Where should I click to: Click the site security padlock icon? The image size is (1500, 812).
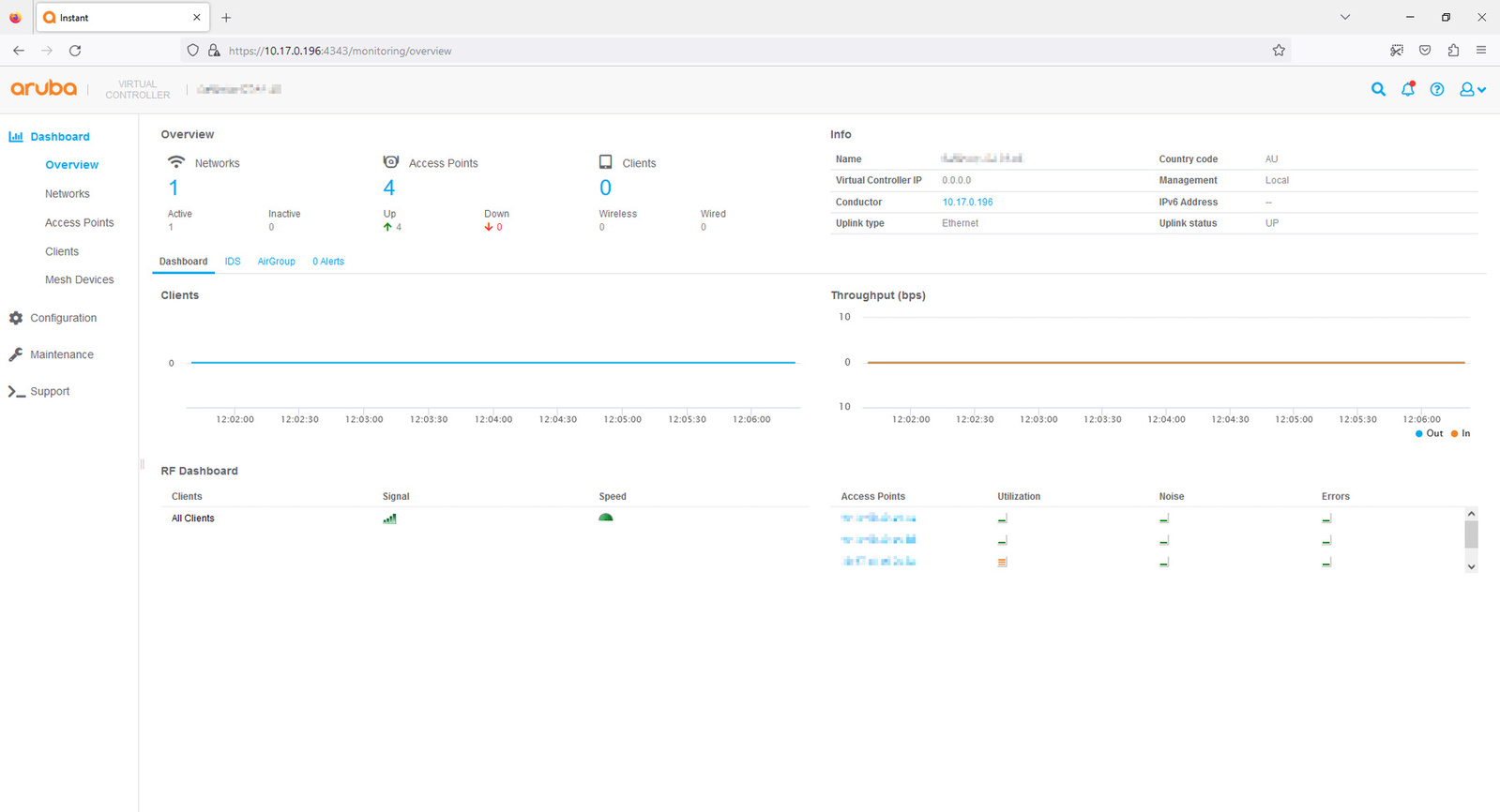[214, 51]
